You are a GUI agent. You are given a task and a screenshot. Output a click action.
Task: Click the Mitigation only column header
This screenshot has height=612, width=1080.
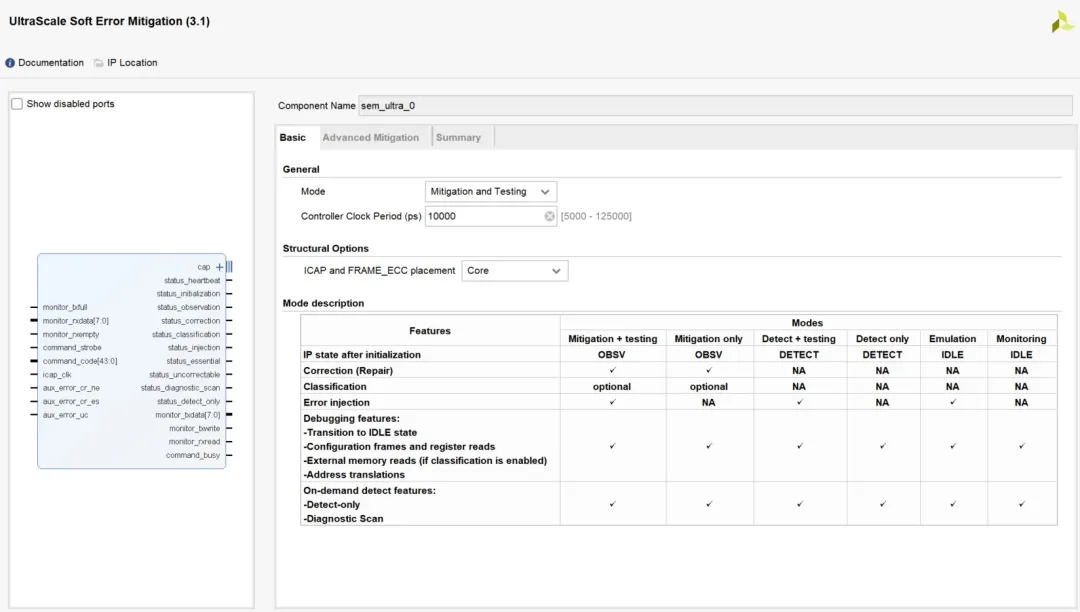[708, 339]
